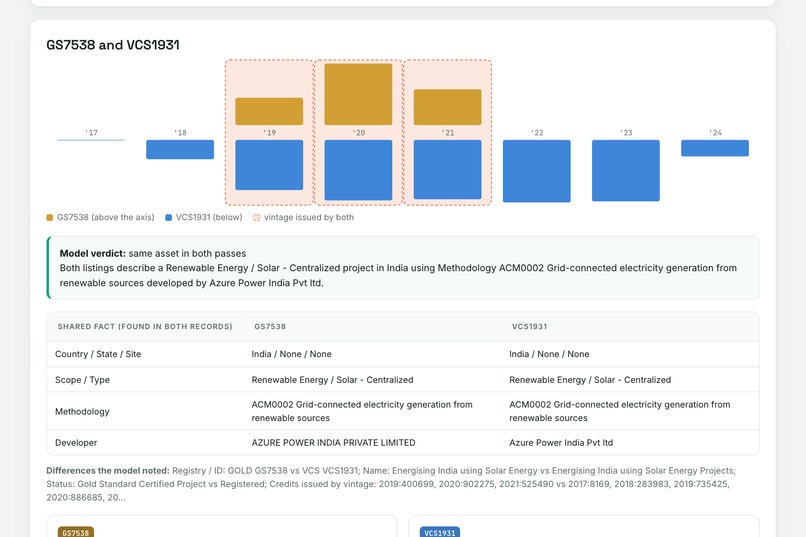
Task: Select the gold GS7538 bar for '21
Action: [448, 107]
